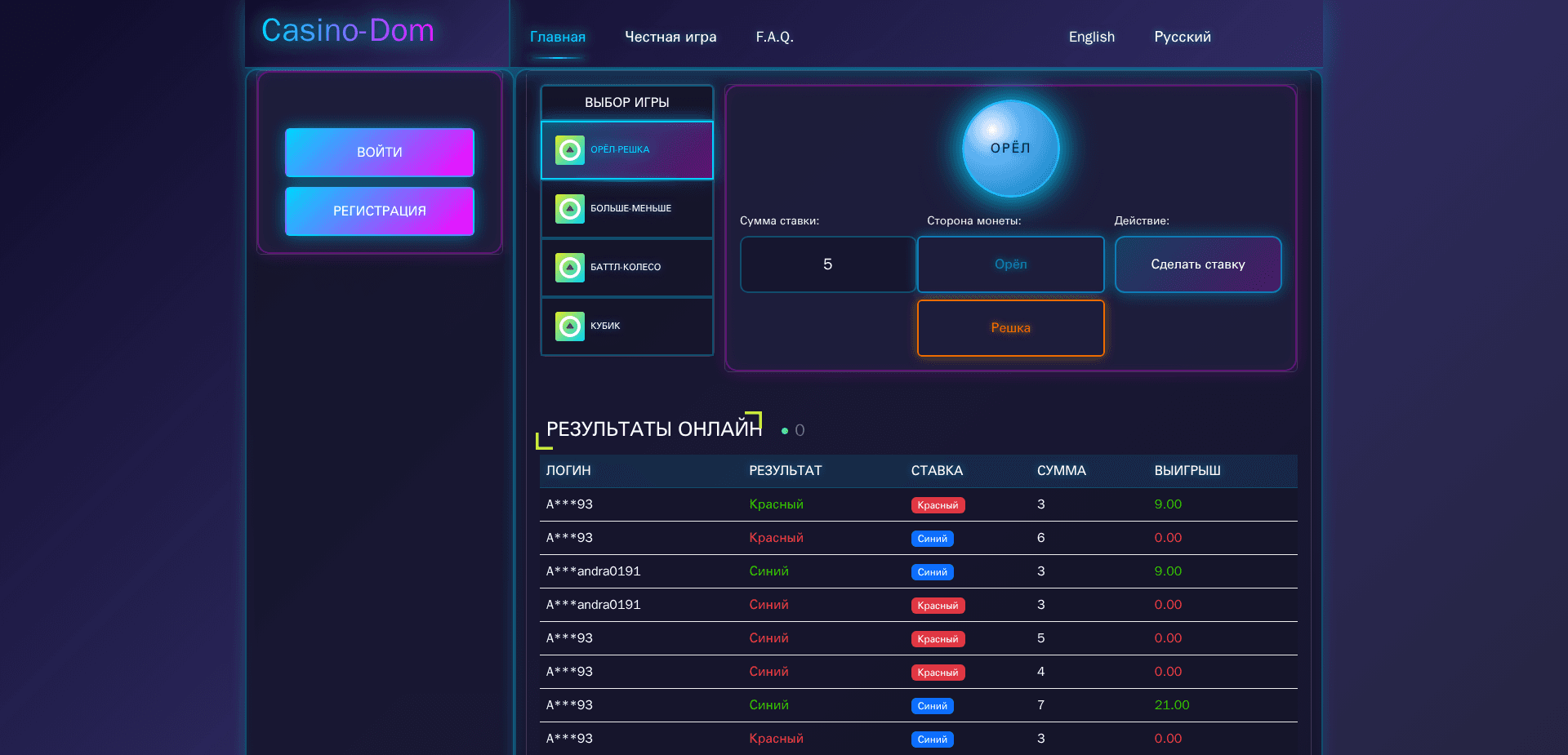Viewport: 1568px width, 755px height.
Task: Click the Синий badge in the sum 6 row
Action: click(933, 539)
